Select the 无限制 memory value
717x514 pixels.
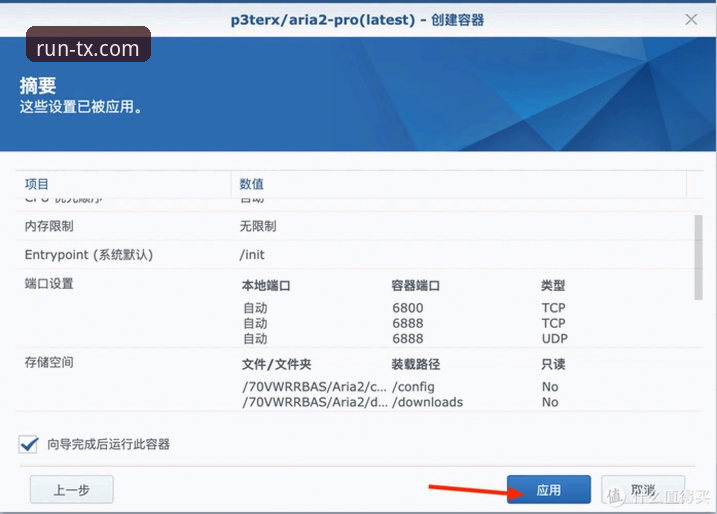click(258, 226)
